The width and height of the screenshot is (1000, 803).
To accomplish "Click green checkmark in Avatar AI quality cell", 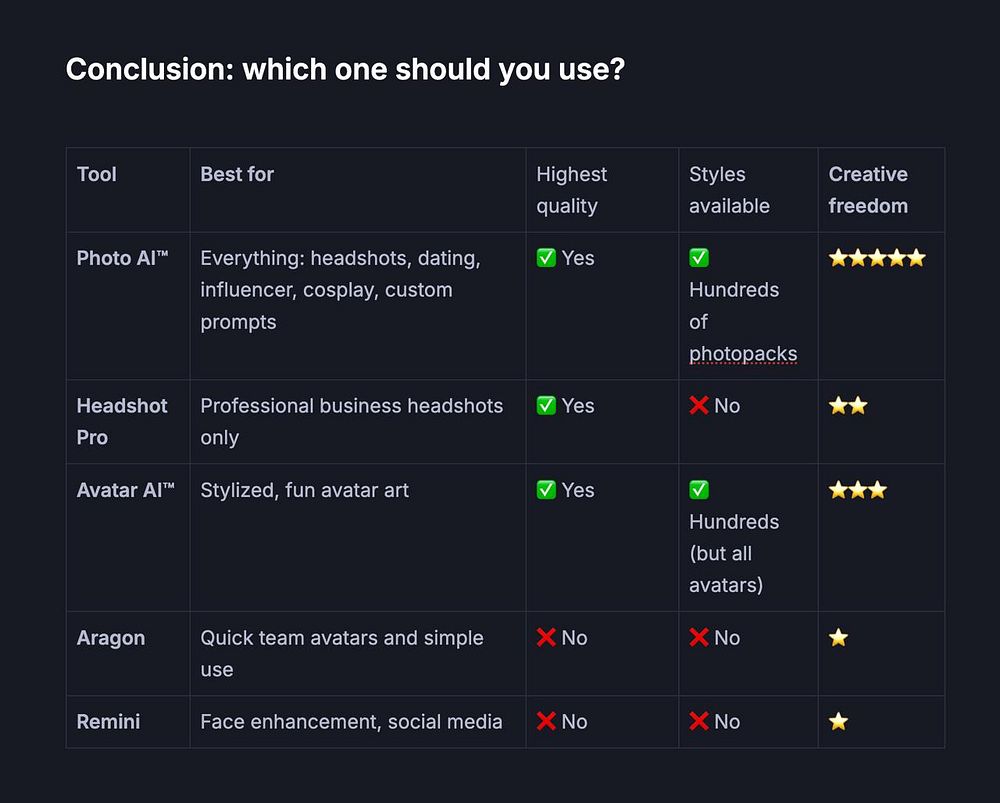I will [546, 490].
